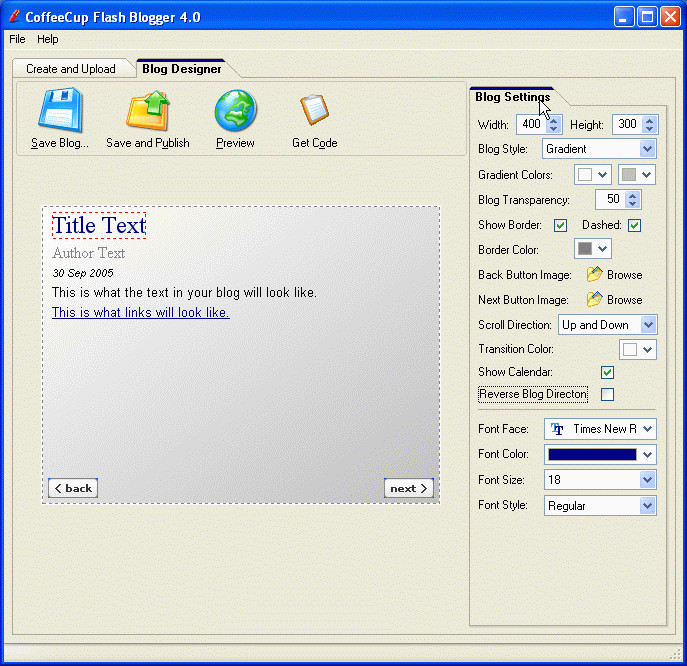Click the Get Code clipboard icon

(314, 110)
